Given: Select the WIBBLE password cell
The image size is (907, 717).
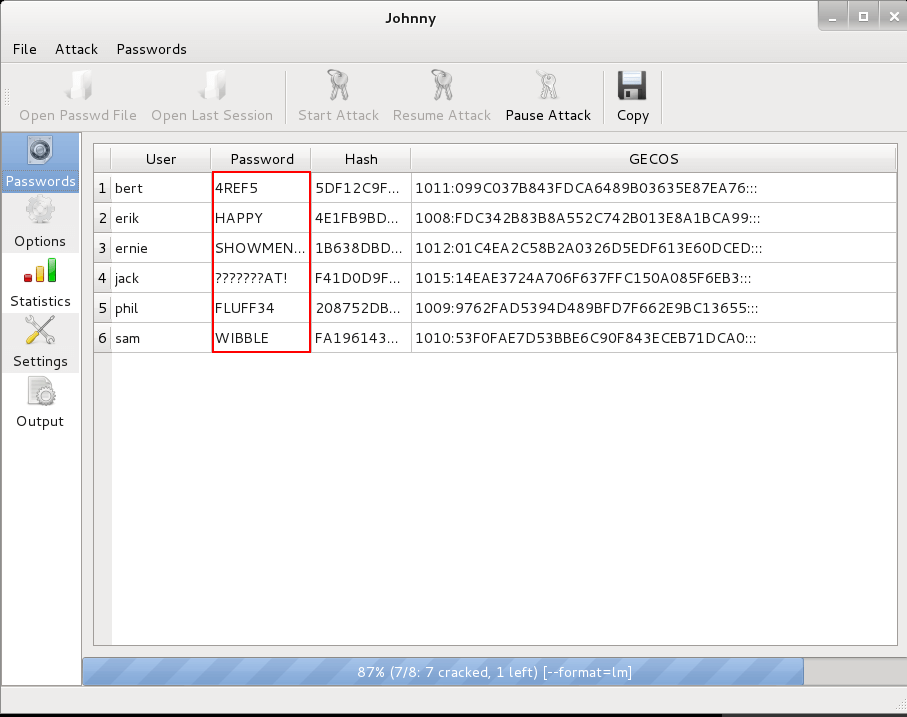Looking at the screenshot, I should [261, 338].
